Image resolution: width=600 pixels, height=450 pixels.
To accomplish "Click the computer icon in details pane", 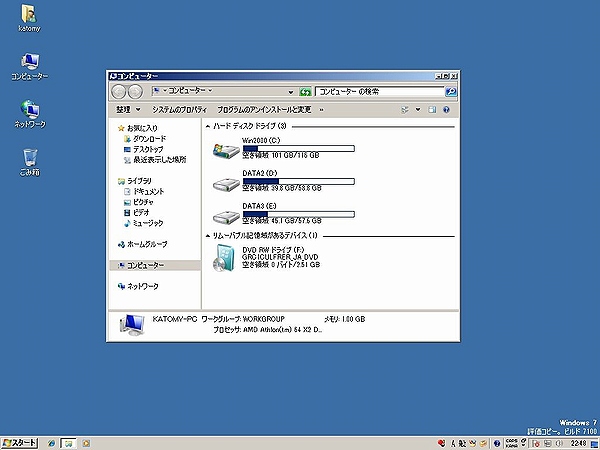I will (132, 325).
